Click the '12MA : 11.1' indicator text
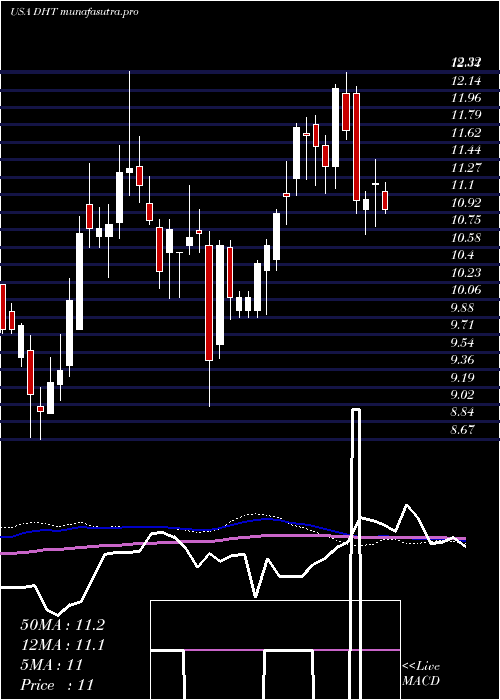500x700 pixels. pyautogui.click(x=62, y=645)
